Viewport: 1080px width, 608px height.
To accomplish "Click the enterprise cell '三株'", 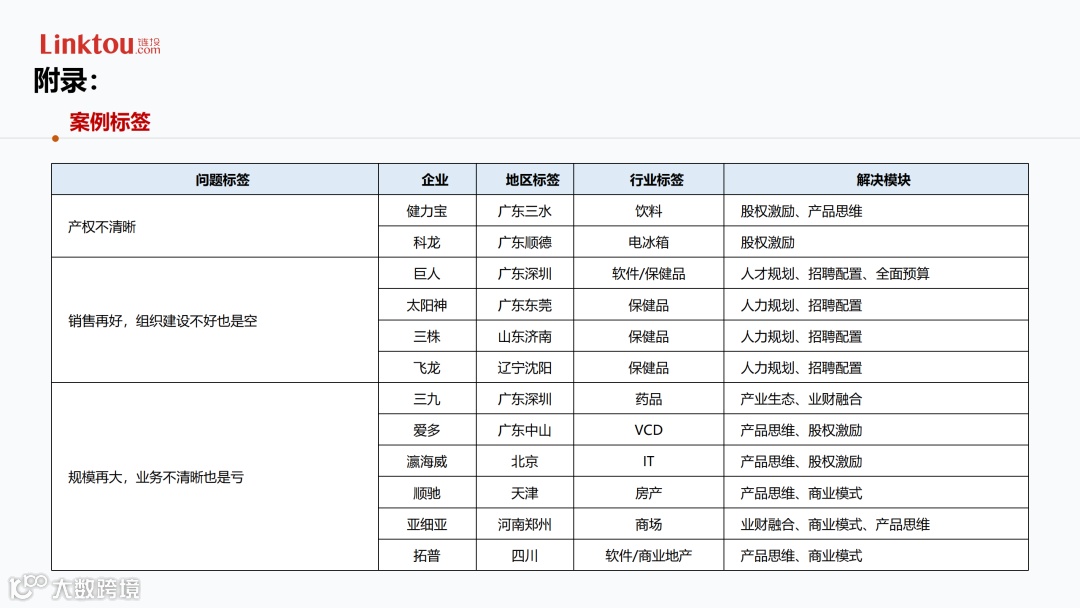I will click(427, 337).
